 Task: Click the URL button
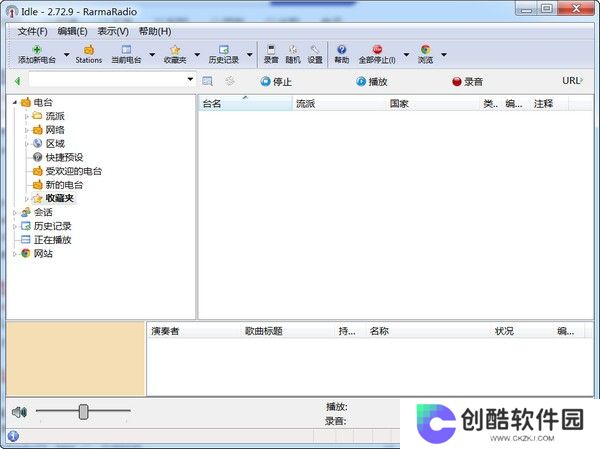pyautogui.click(x=572, y=81)
